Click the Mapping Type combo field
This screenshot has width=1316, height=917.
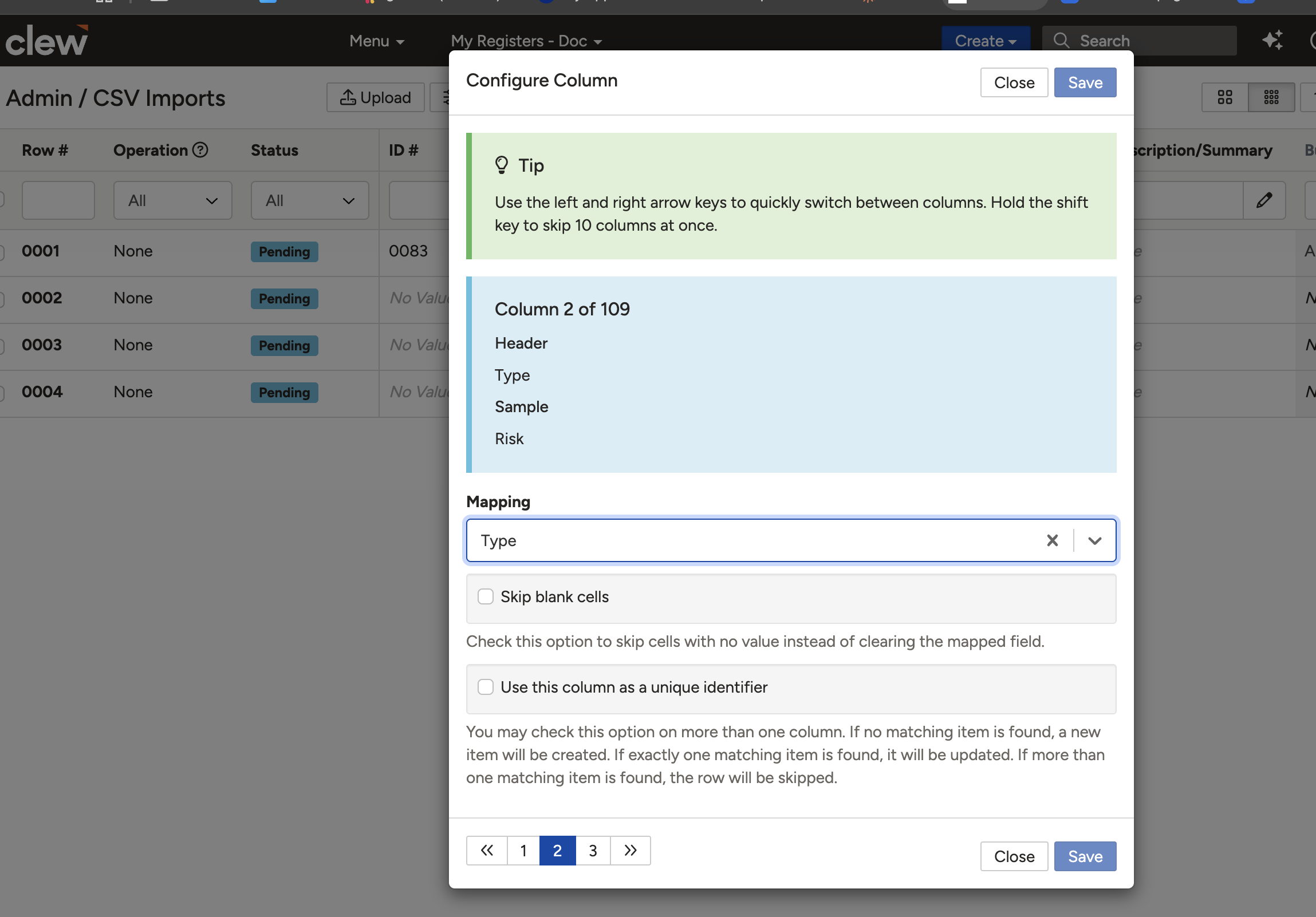click(791, 540)
